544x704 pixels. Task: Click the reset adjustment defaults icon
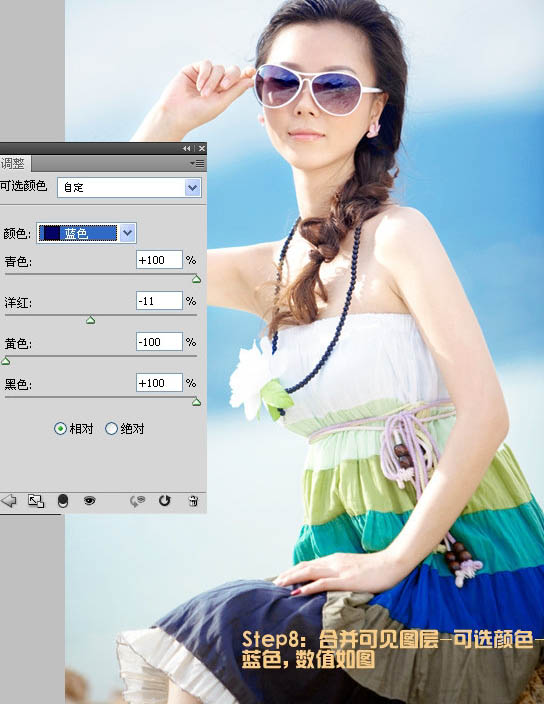click(x=165, y=500)
